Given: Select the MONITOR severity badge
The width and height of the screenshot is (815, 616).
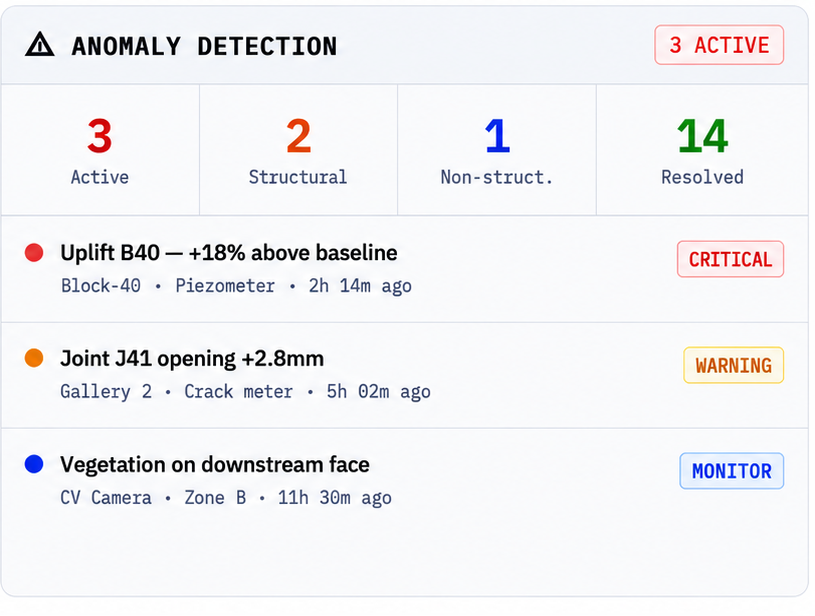Looking at the screenshot, I should click(x=731, y=471).
